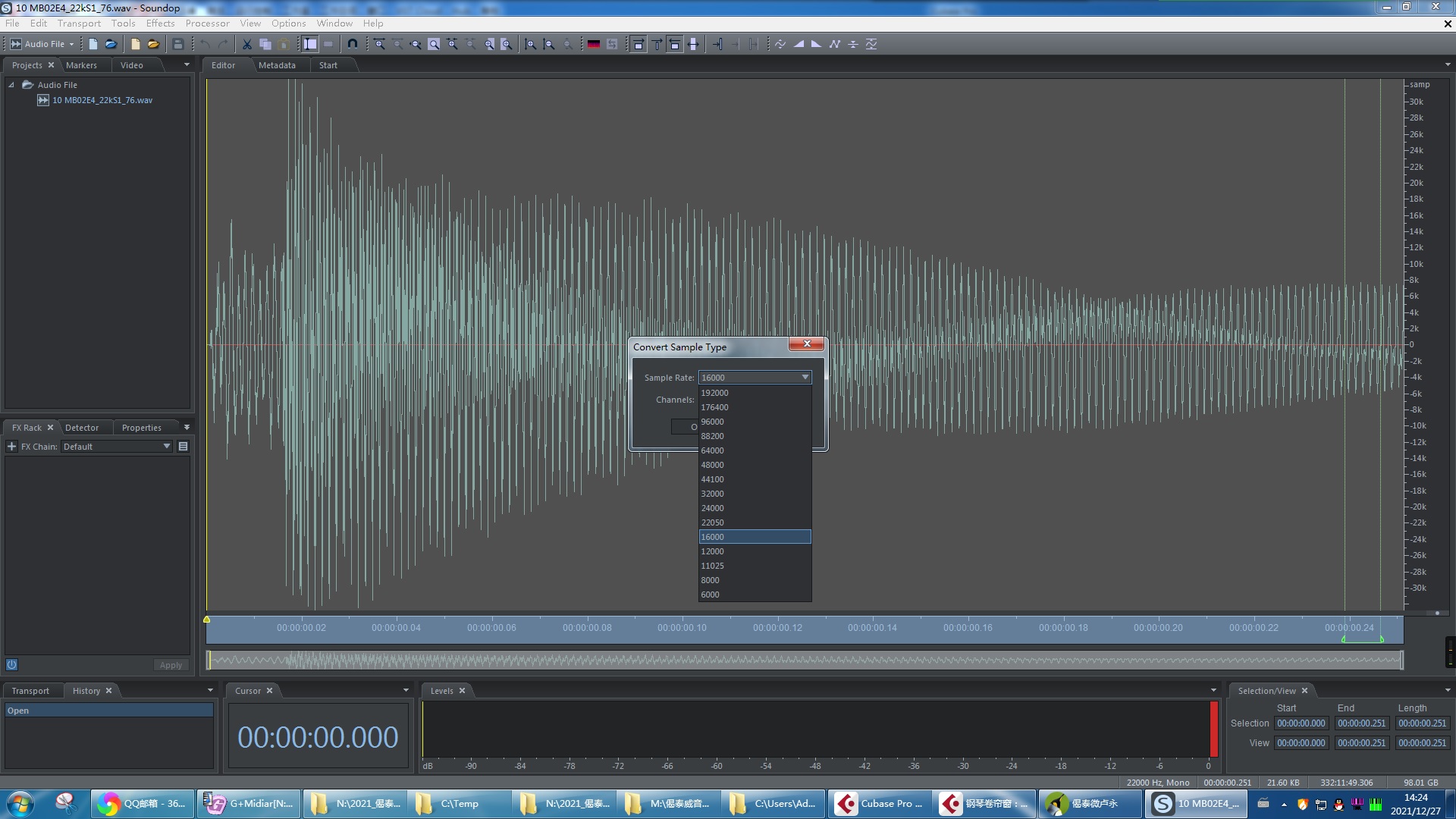
Task: Click the snapping magnet icon
Action: 352,44
